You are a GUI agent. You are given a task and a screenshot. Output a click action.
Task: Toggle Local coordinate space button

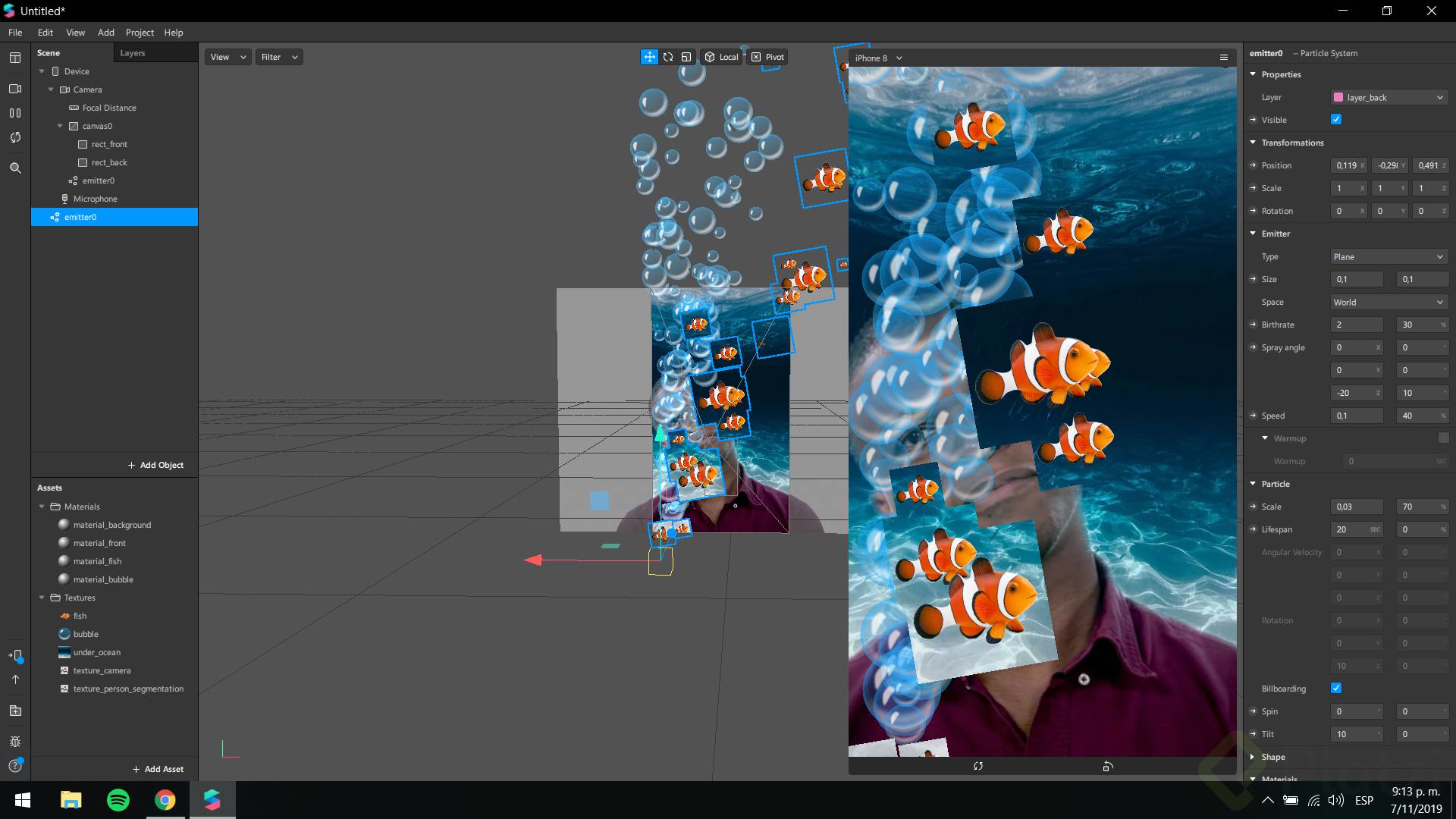721,57
